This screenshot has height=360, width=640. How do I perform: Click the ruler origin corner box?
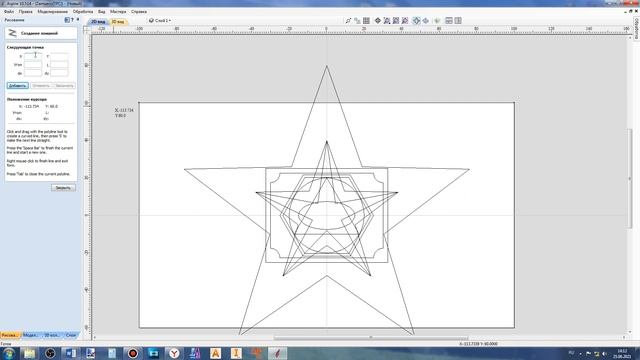[x=87, y=29]
